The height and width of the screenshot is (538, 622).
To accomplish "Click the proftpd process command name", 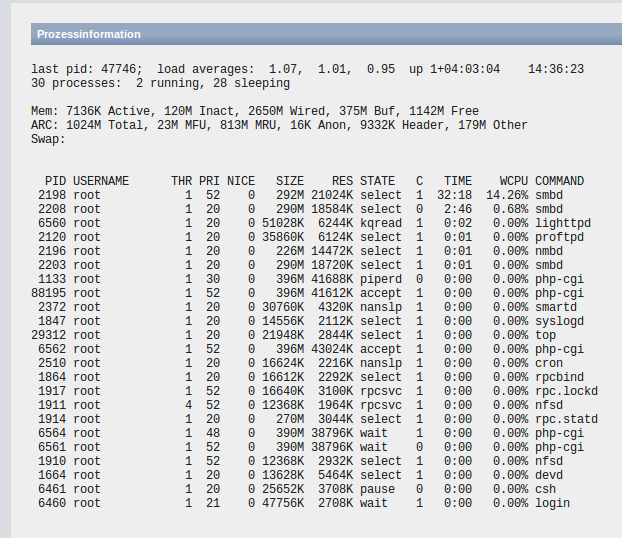I will [559, 237].
